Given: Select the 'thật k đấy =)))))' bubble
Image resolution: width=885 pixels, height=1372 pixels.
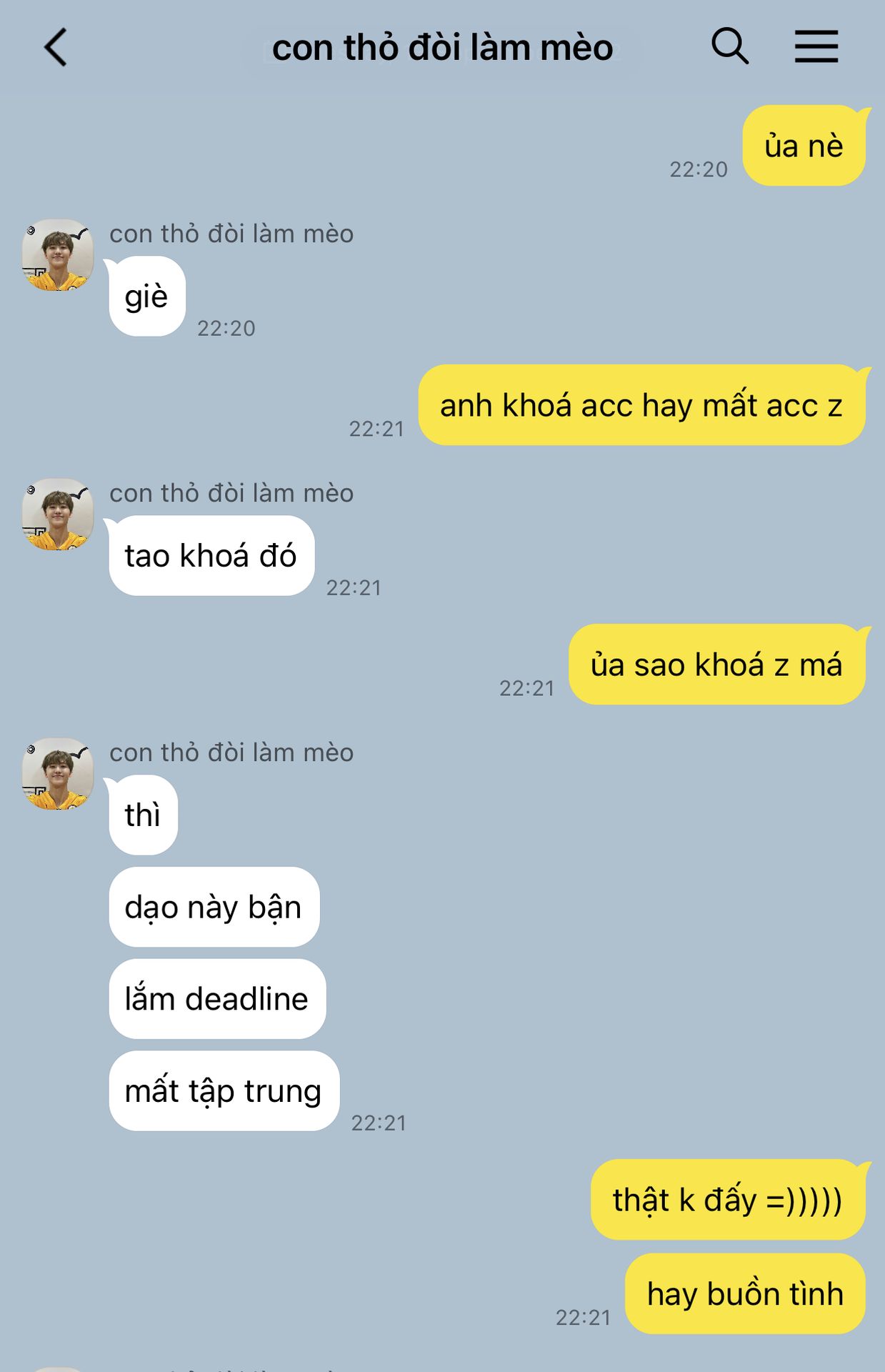Looking at the screenshot, I should 728,1200.
